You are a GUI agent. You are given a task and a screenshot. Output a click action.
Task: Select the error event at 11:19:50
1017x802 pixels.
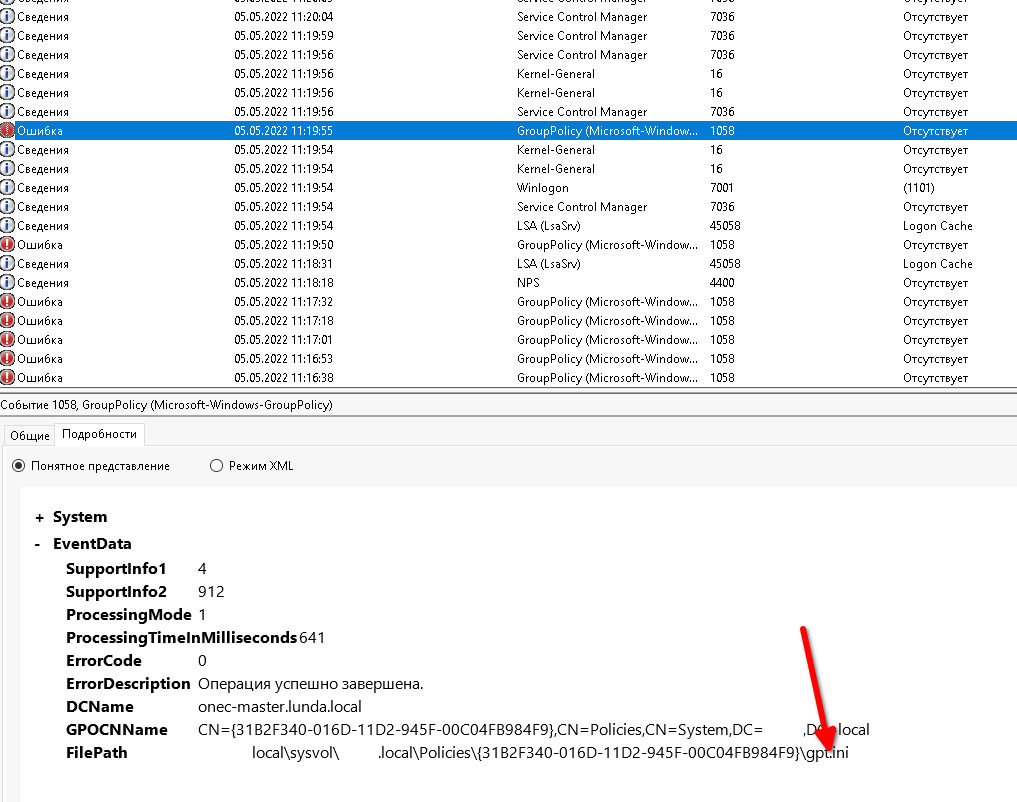pos(508,244)
